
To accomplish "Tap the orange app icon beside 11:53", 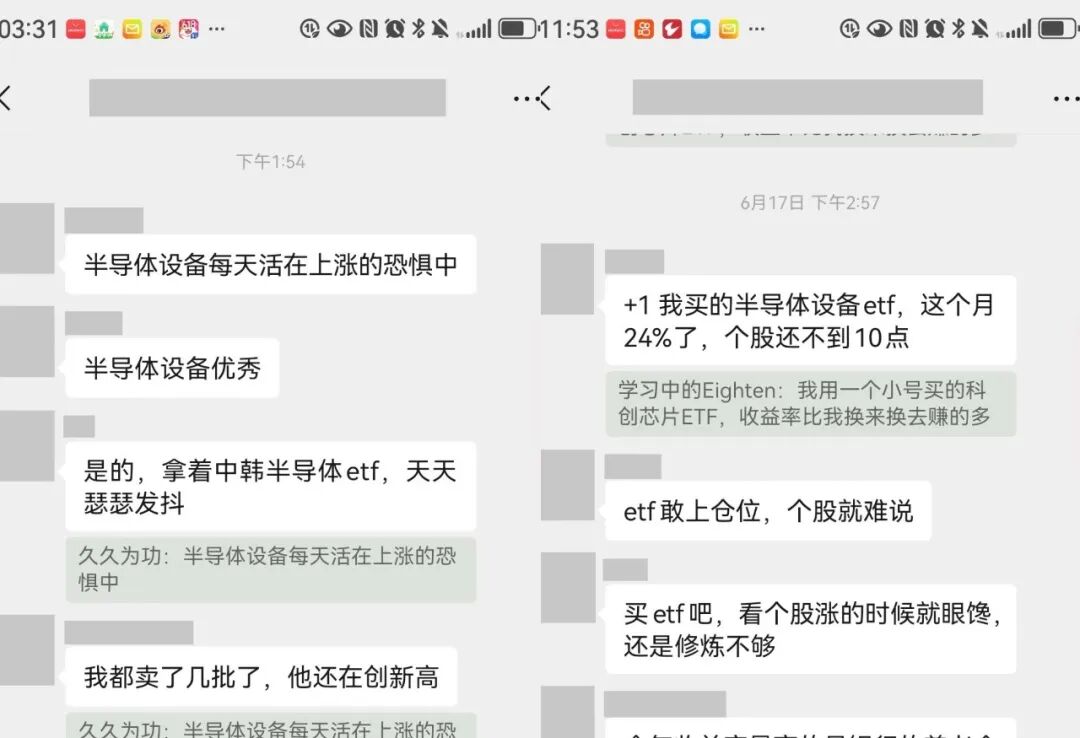I will 644,29.
